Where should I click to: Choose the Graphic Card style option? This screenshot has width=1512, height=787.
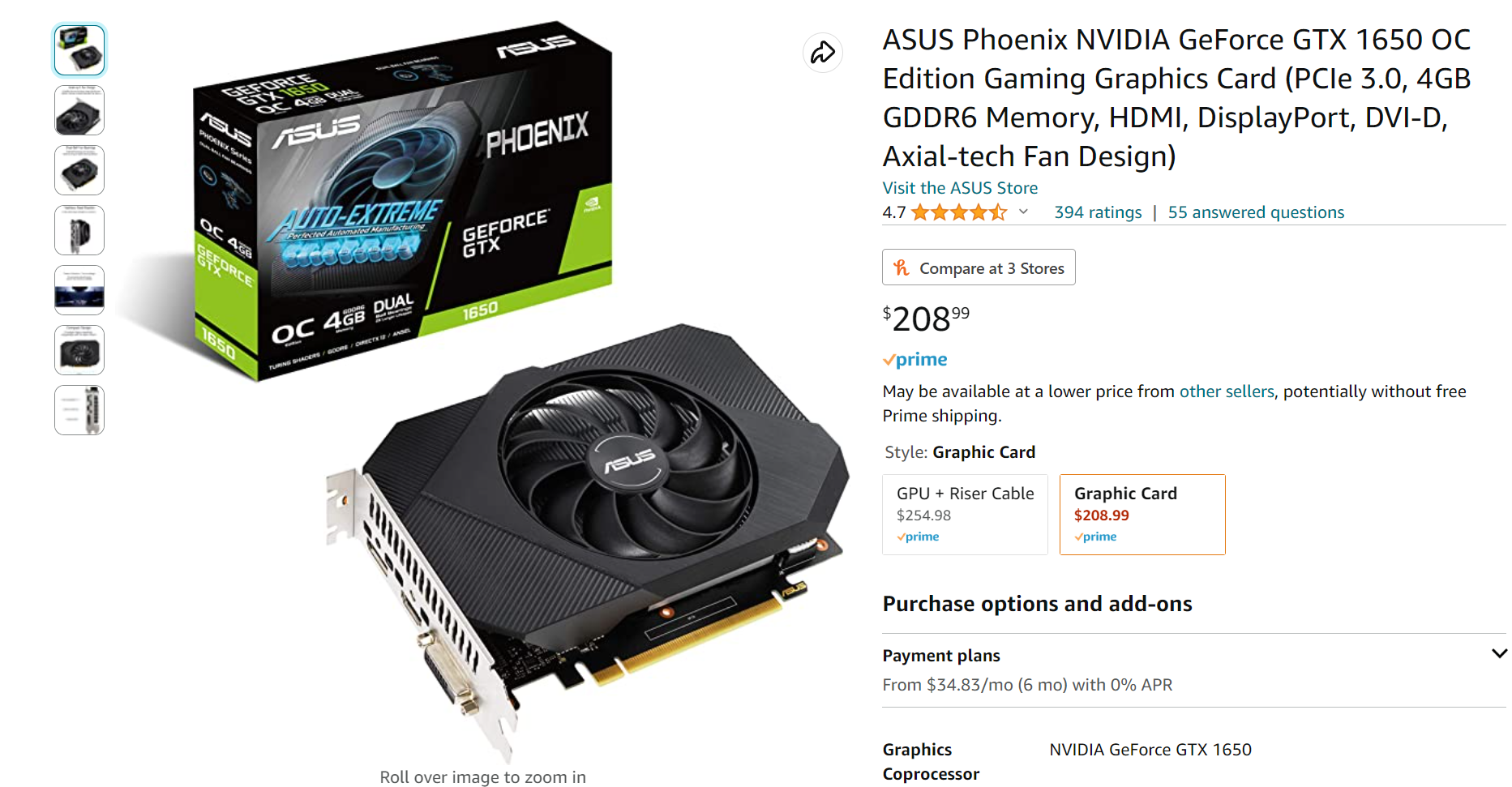pyautogui.click(x=1142, y=515)
